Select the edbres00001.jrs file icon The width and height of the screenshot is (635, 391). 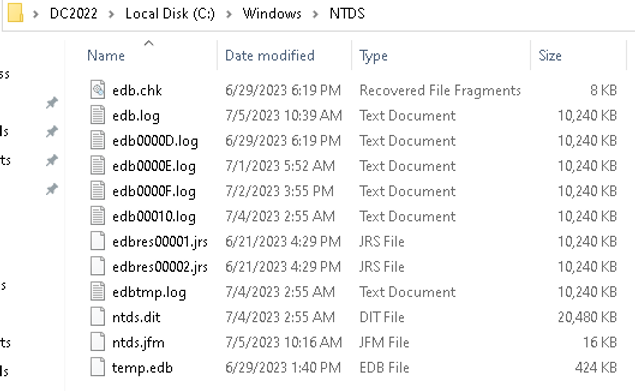coord(98,241)
